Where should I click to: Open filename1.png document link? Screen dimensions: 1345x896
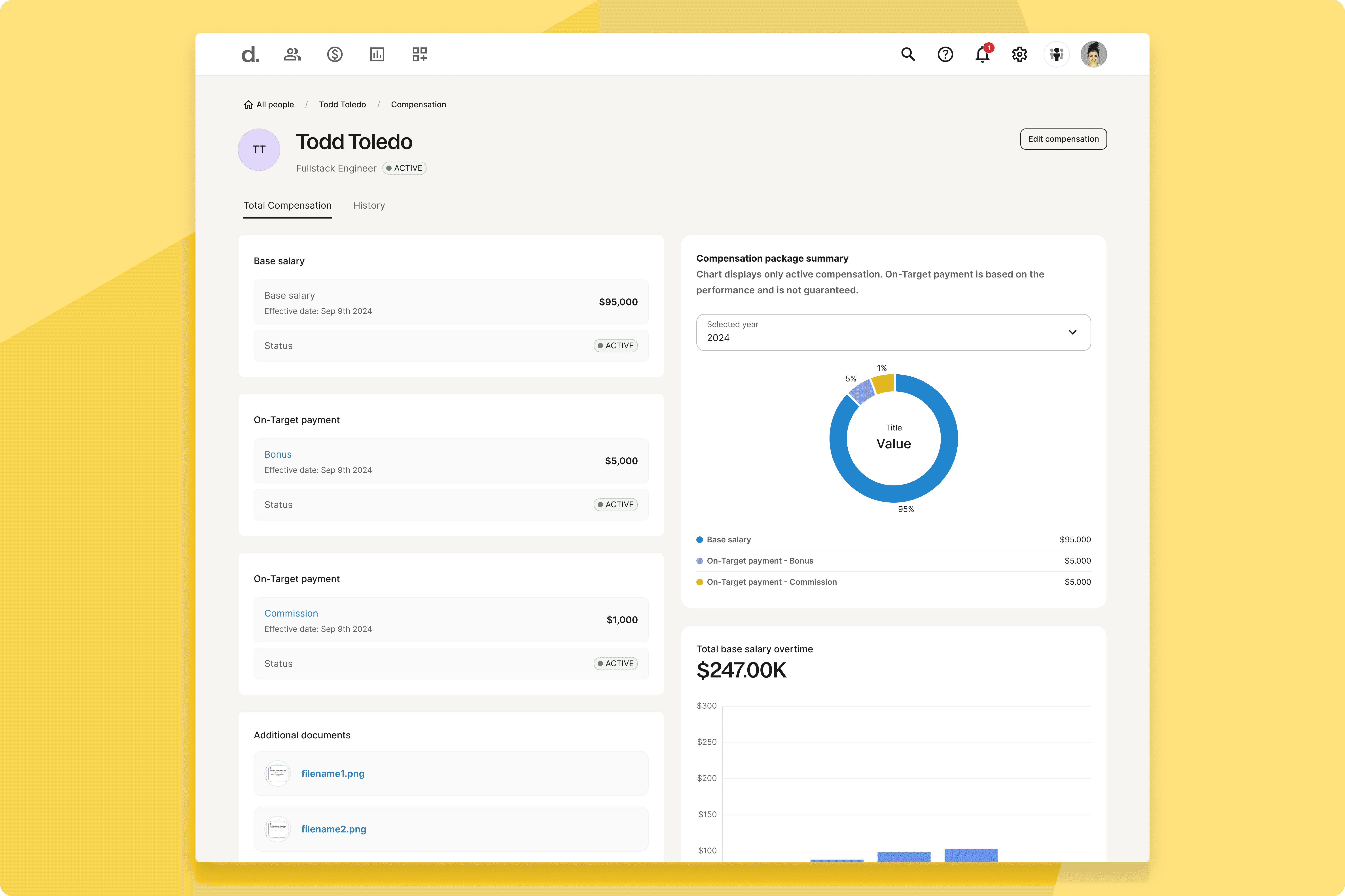tap(333, 774)
